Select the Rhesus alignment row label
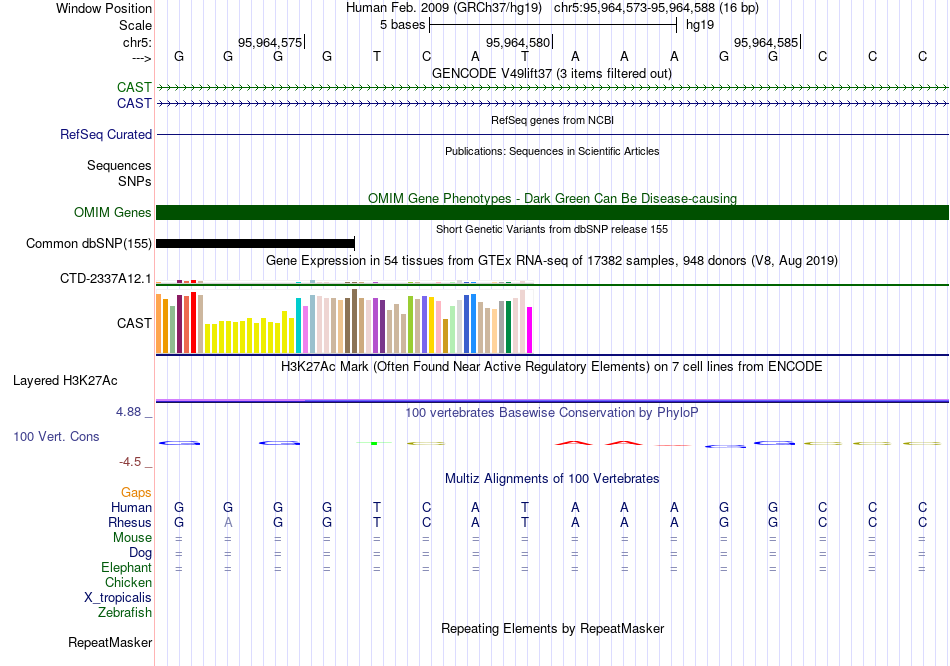Viewport: 950px width, 666px height. (130, 522)
